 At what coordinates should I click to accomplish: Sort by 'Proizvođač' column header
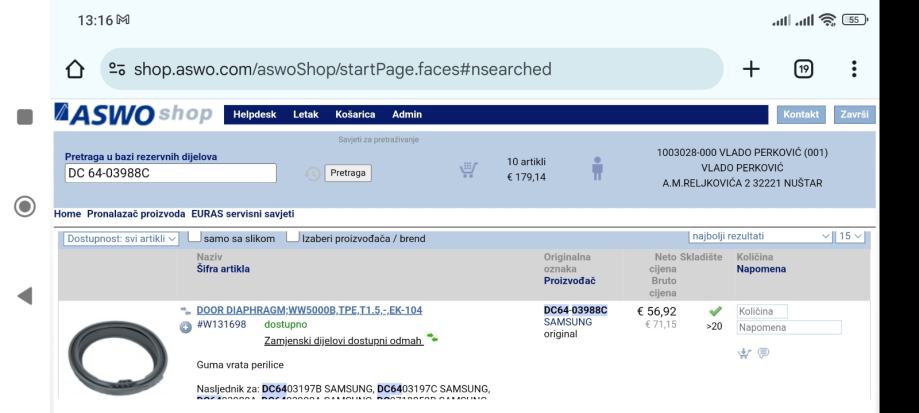[x=570, y=281]
